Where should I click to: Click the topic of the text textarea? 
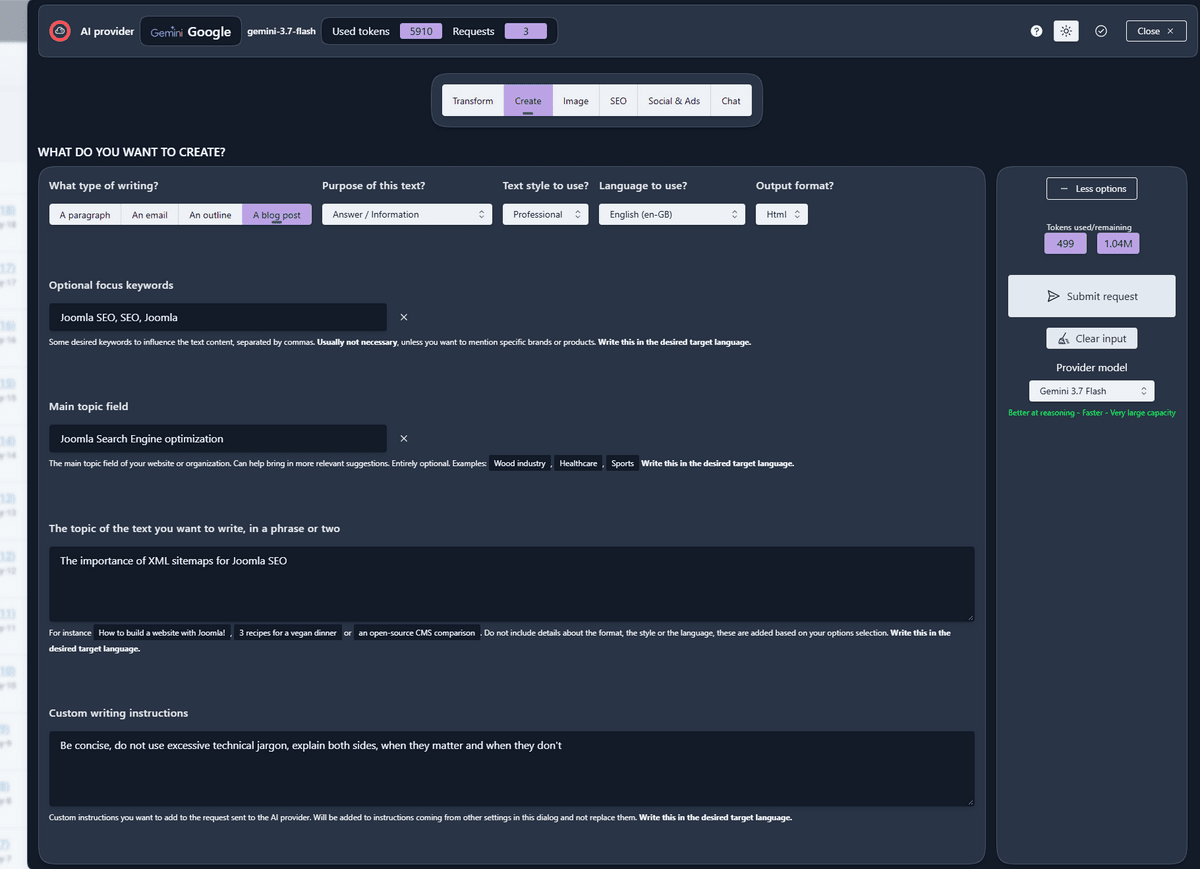tap(512, 584)
